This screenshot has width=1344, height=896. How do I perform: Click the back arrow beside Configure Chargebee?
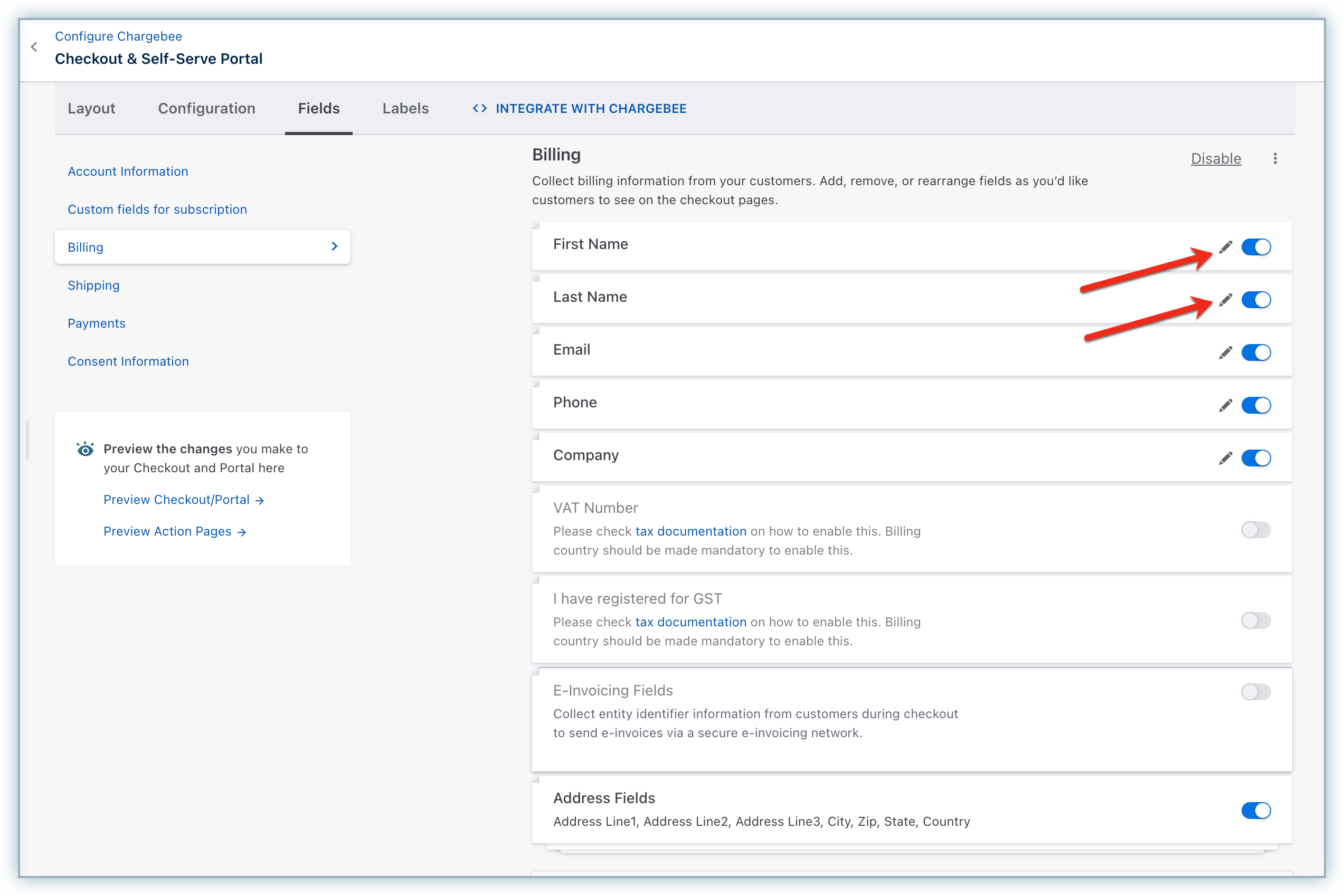[x=34, y=47]
